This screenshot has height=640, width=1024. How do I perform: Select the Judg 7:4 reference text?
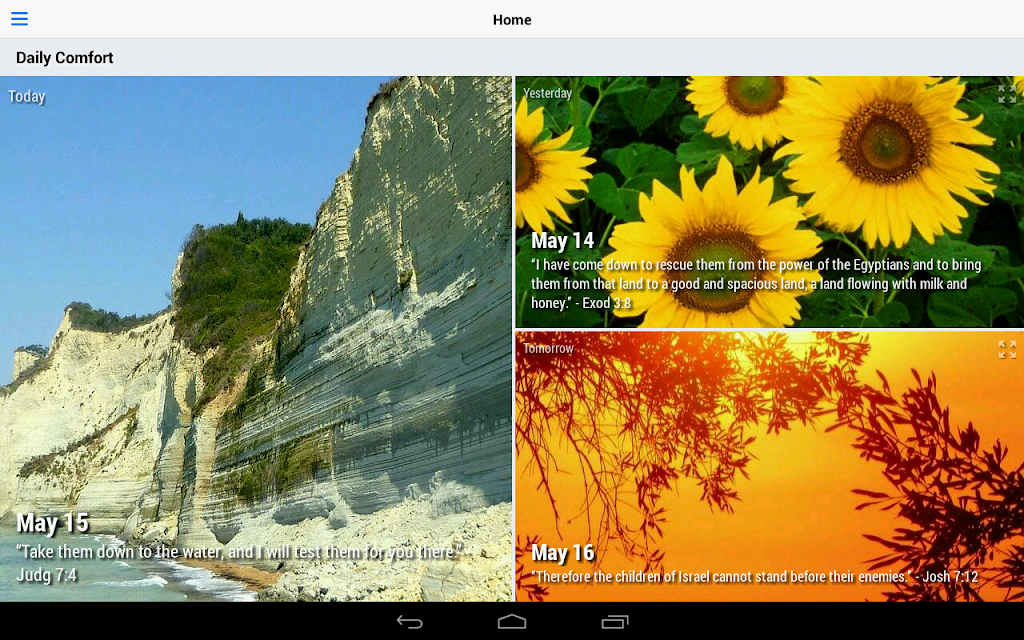(46, 575)
